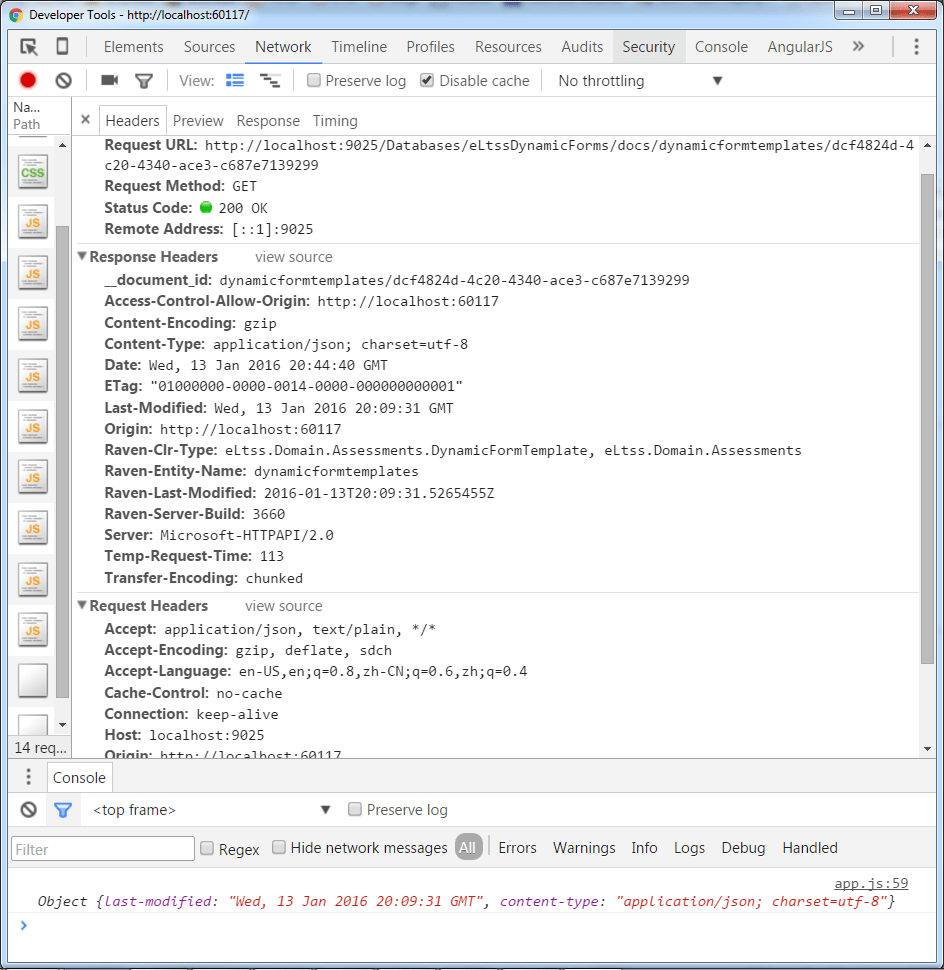
Task: Open the Preview tab for the request
Action: [x=198, y=120]
